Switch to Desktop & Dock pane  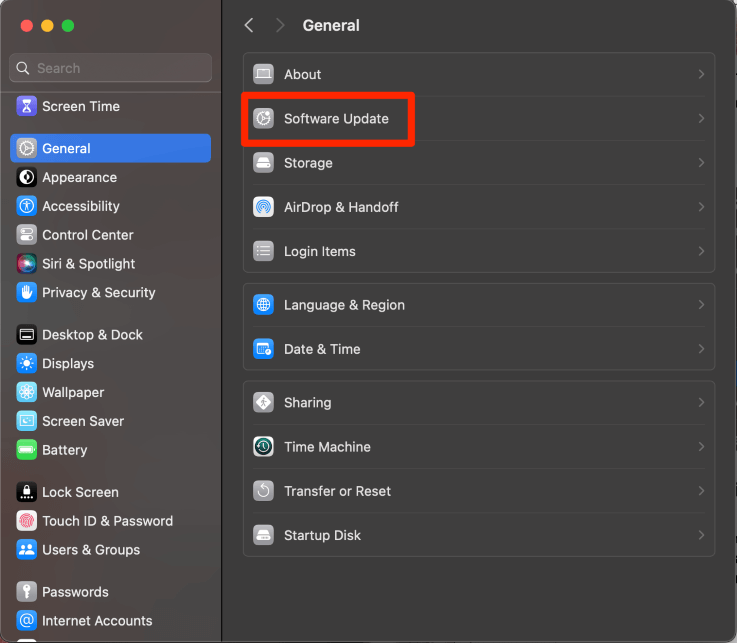point(92,335)
